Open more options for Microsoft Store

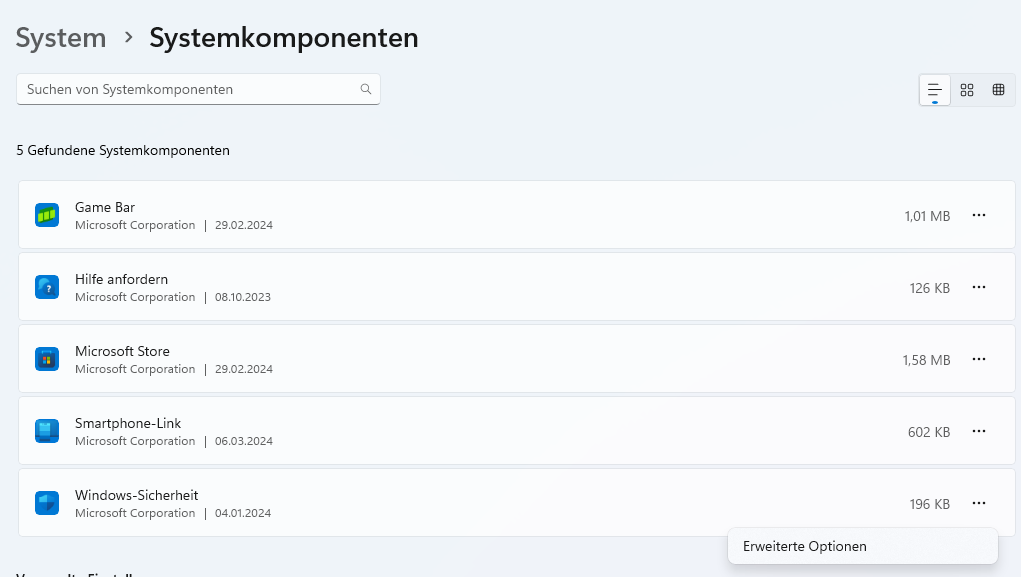coord(979,359)
